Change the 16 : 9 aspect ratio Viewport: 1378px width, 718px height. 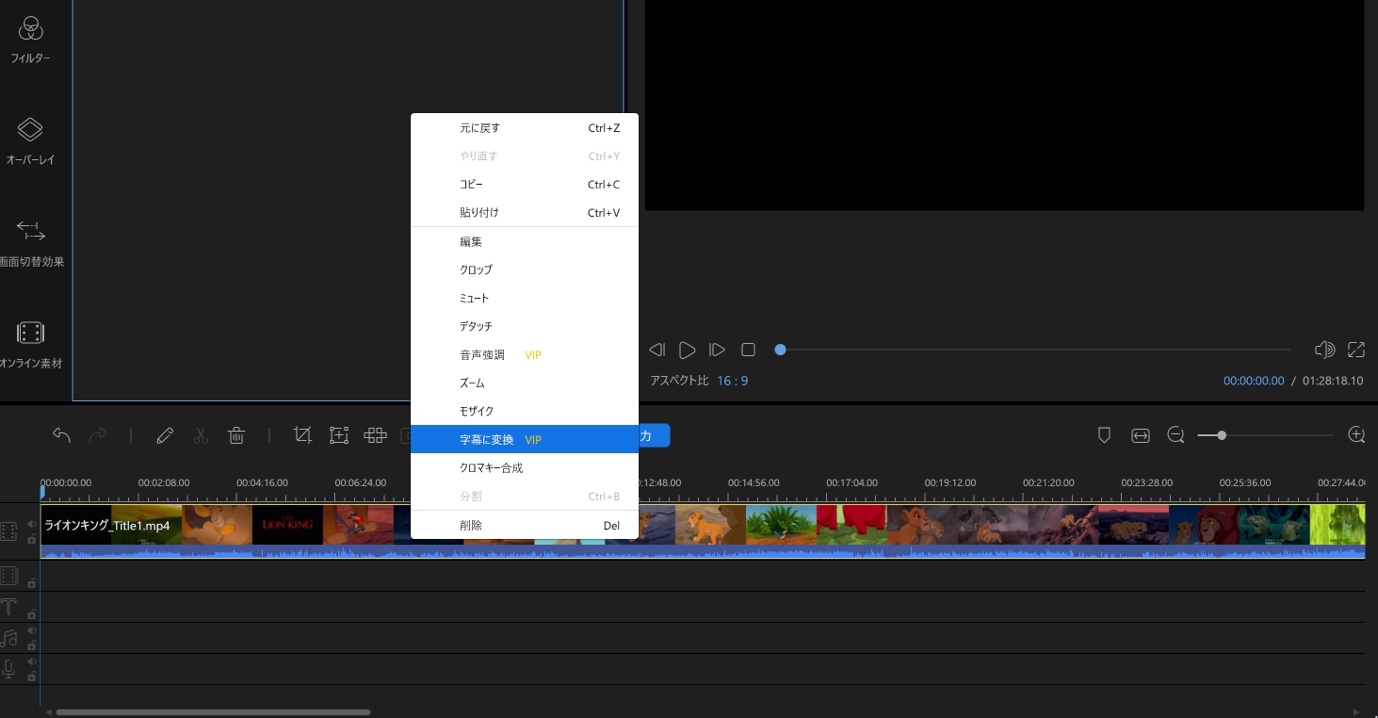[732, 381]
